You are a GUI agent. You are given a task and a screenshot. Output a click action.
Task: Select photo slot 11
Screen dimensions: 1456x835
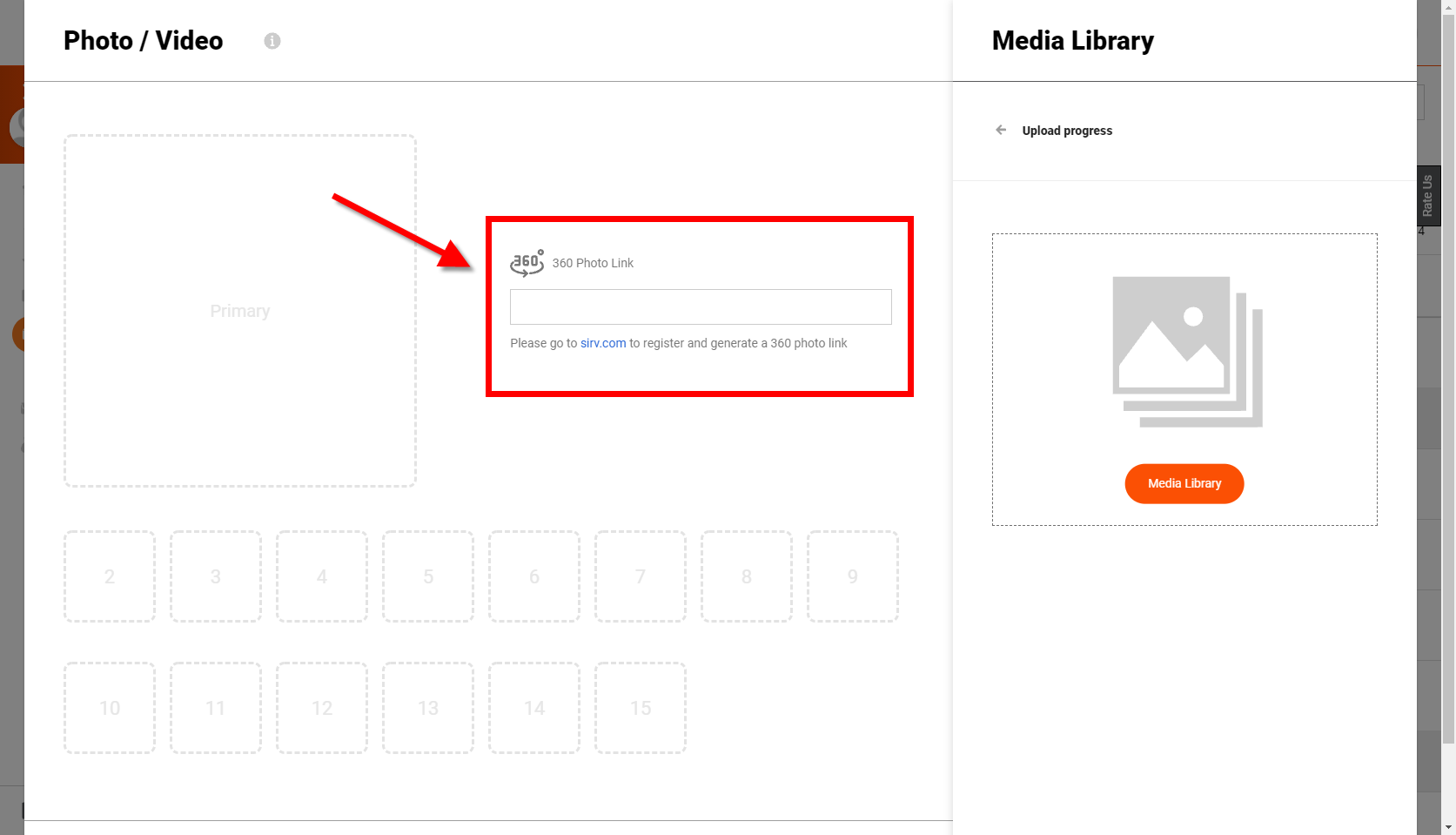point(216,708)
